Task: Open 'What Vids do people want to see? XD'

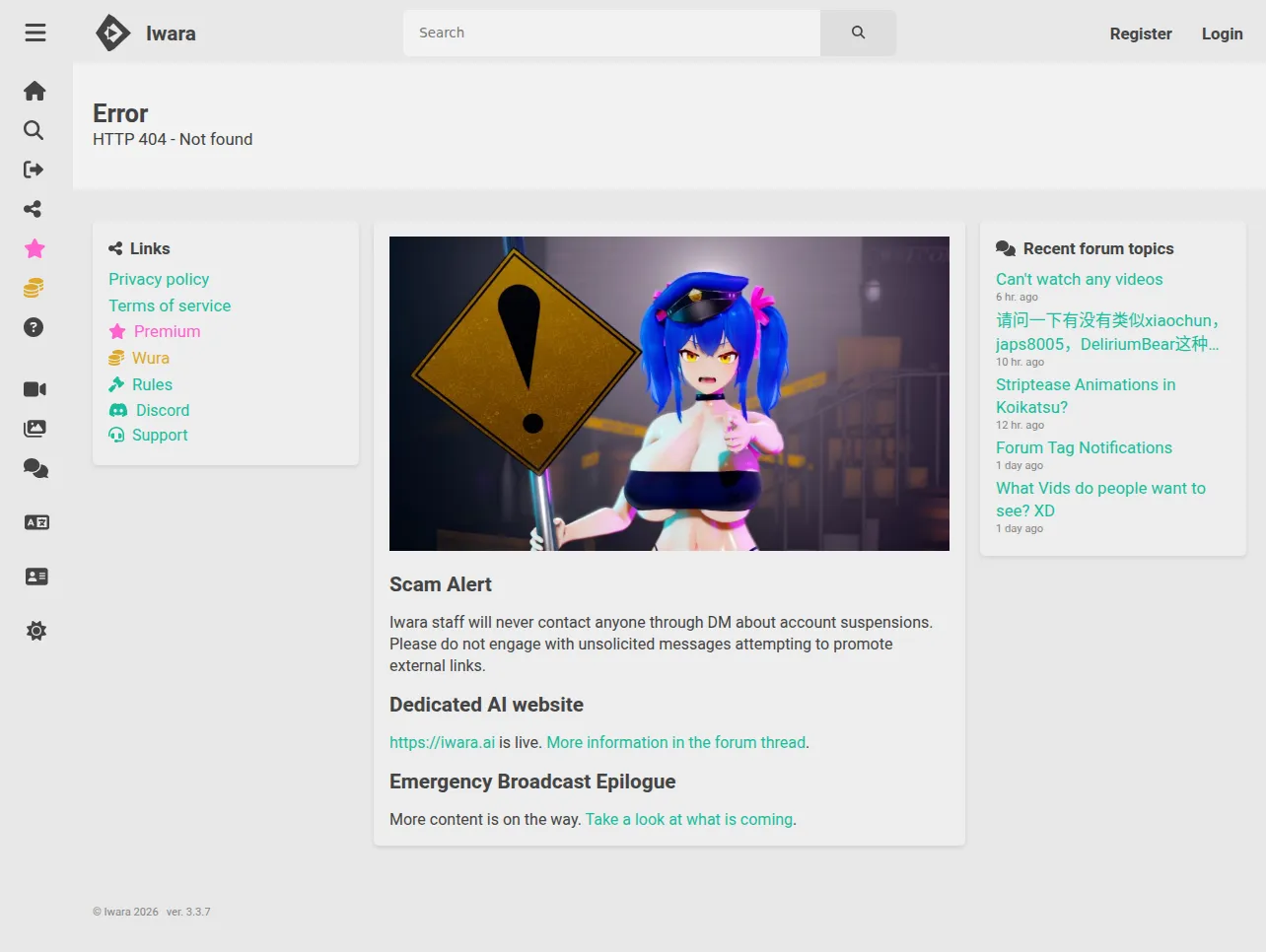Action: (x=1100, y=499)
